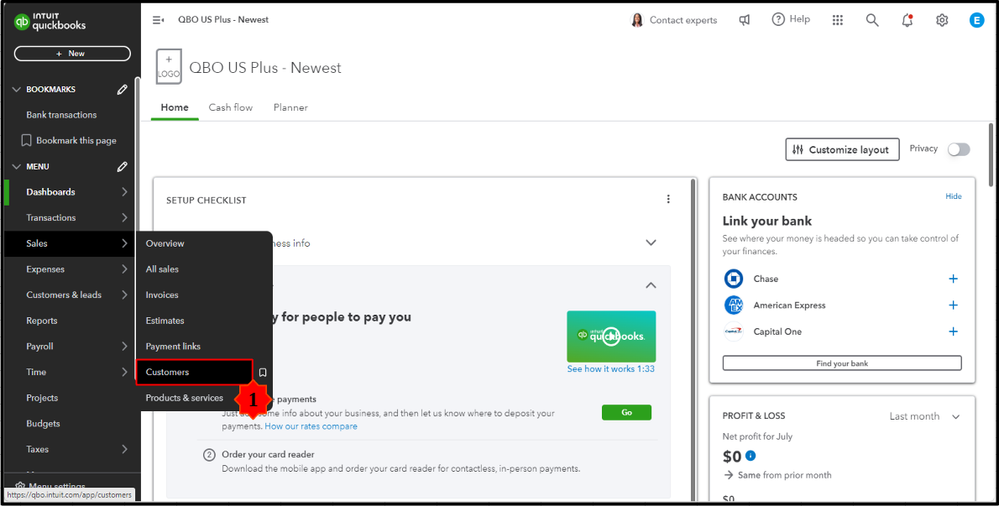Add American Express with plus icon
999x506 pixels.
[953, 305]
